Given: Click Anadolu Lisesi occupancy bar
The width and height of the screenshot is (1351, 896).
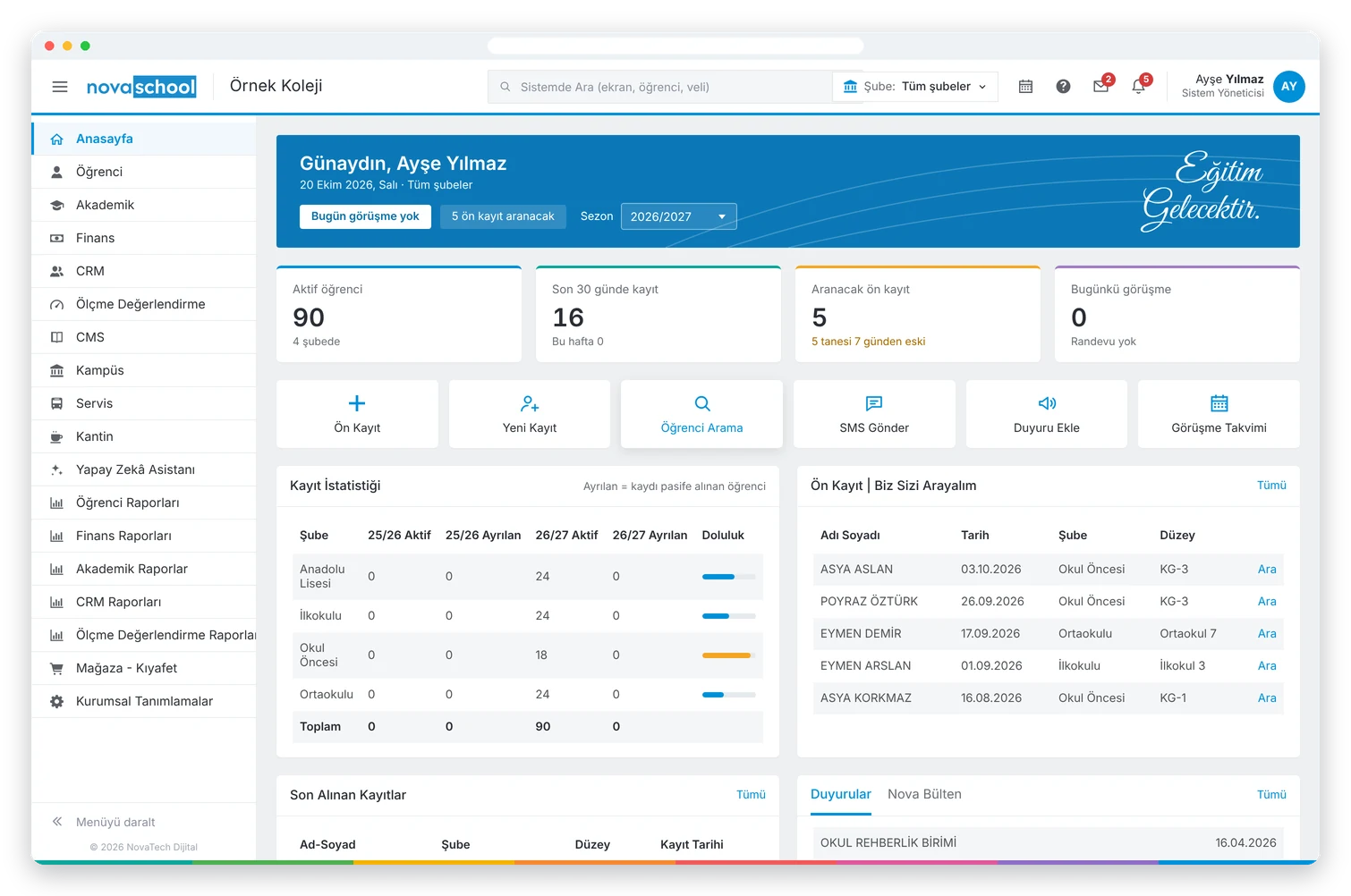Looking at the screenshot, I should (x=729, y=577).
